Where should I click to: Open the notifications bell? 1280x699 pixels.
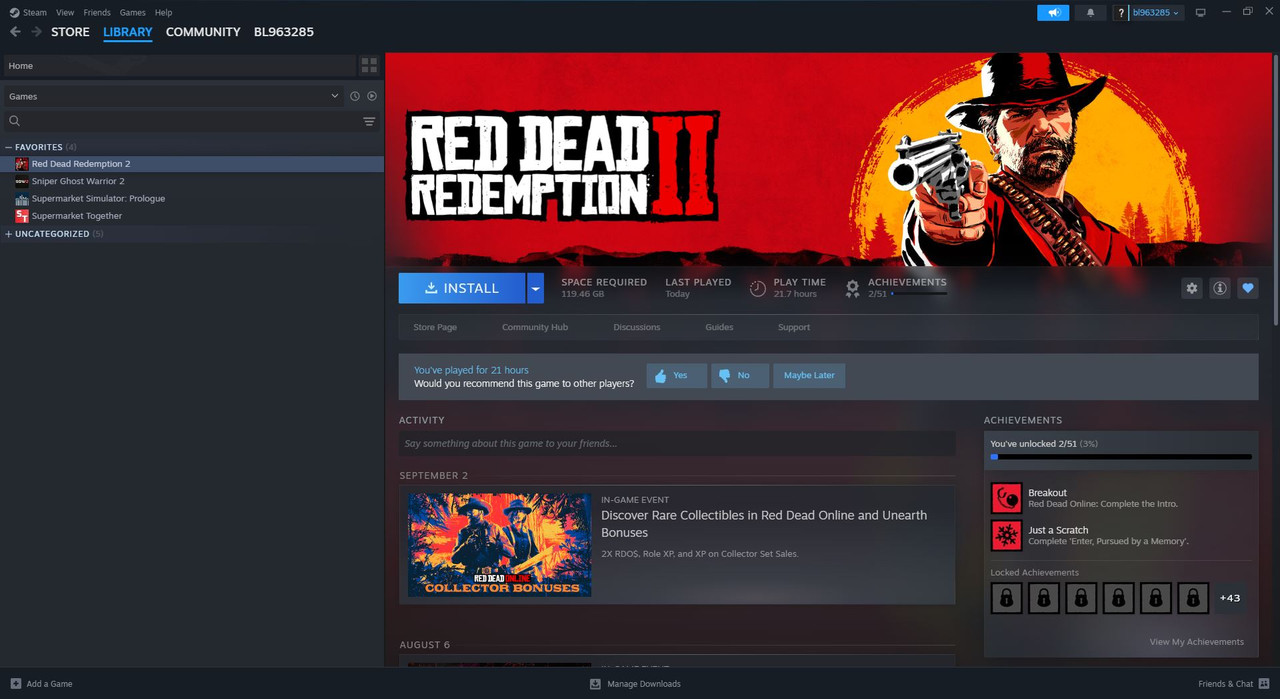1090,12
